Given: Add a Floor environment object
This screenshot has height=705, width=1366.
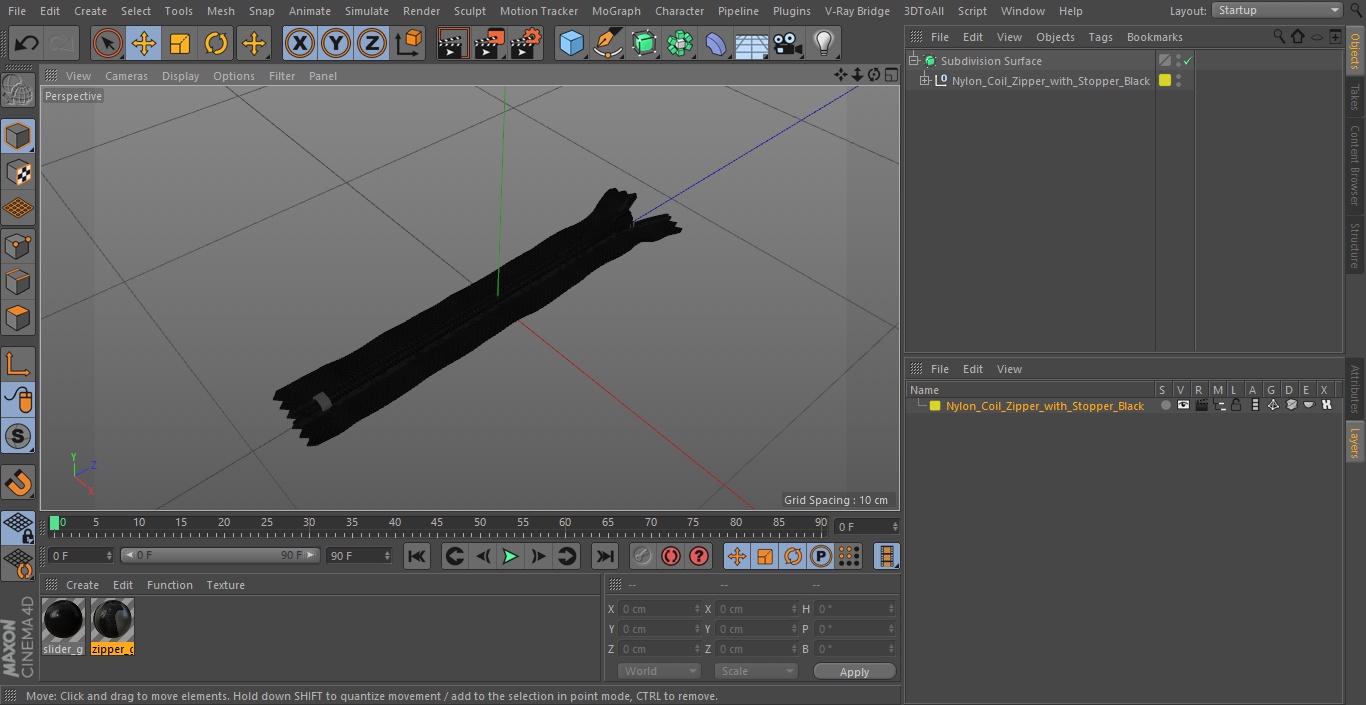Looking at the screenshot, I should pos(752,43).
